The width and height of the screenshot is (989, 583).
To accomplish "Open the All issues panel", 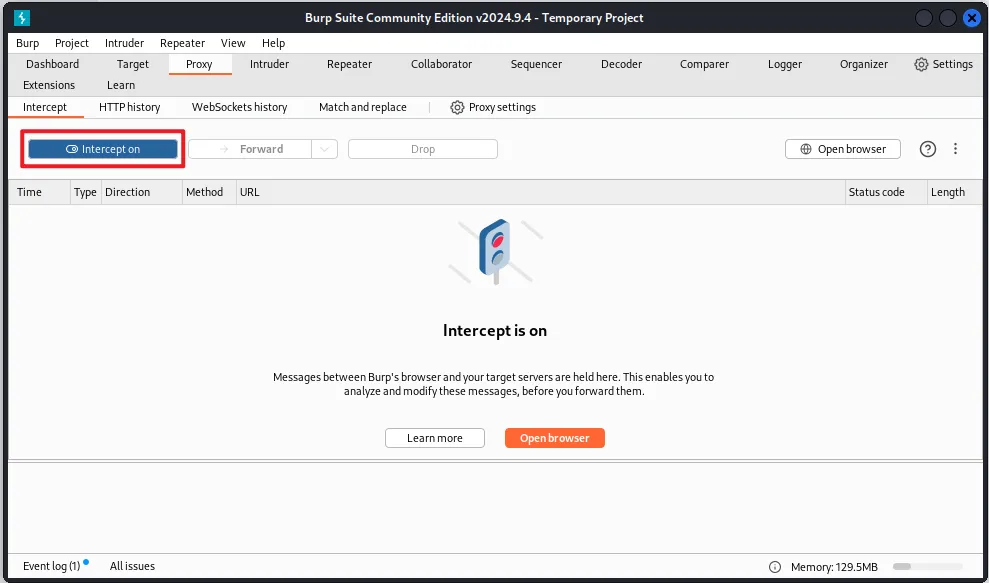I will pos(132,566).
